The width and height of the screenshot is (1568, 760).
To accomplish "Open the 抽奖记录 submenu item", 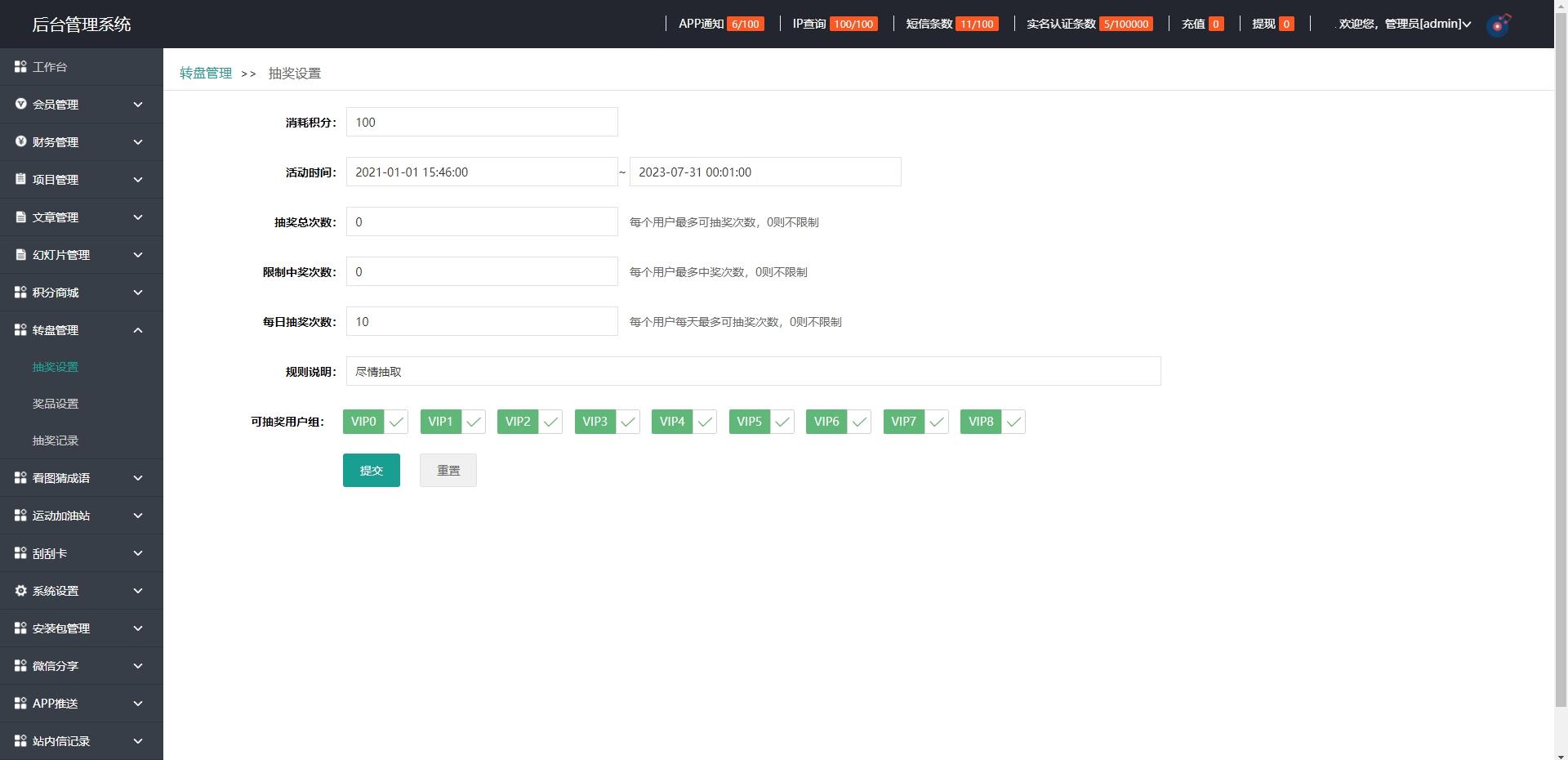I will (56, 440).
